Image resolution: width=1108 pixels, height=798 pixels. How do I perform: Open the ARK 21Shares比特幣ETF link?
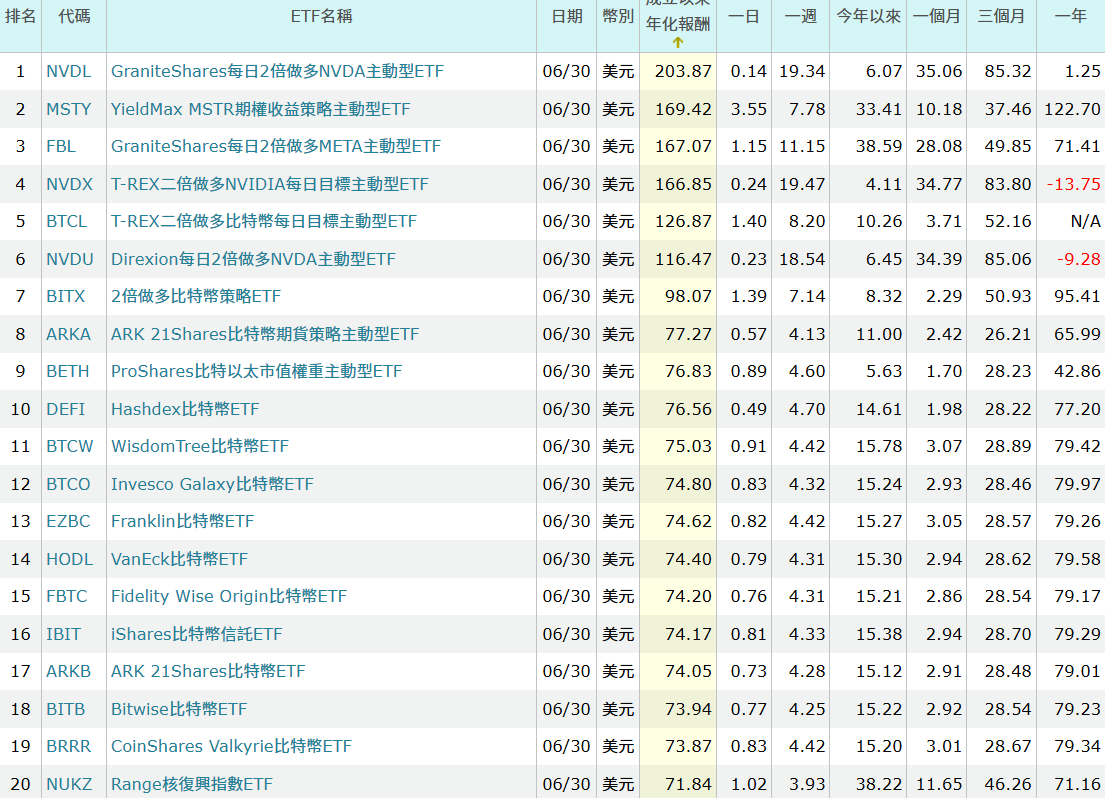208,671
